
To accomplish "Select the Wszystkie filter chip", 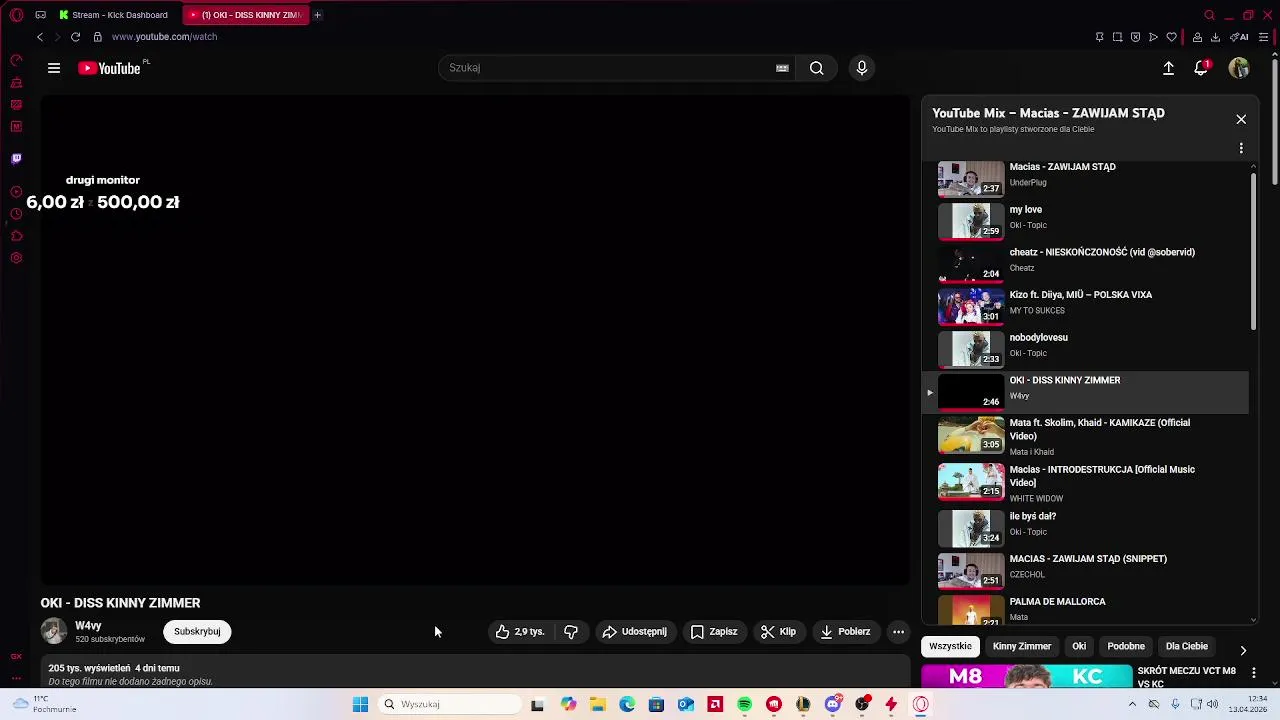I will coord(950,646).
